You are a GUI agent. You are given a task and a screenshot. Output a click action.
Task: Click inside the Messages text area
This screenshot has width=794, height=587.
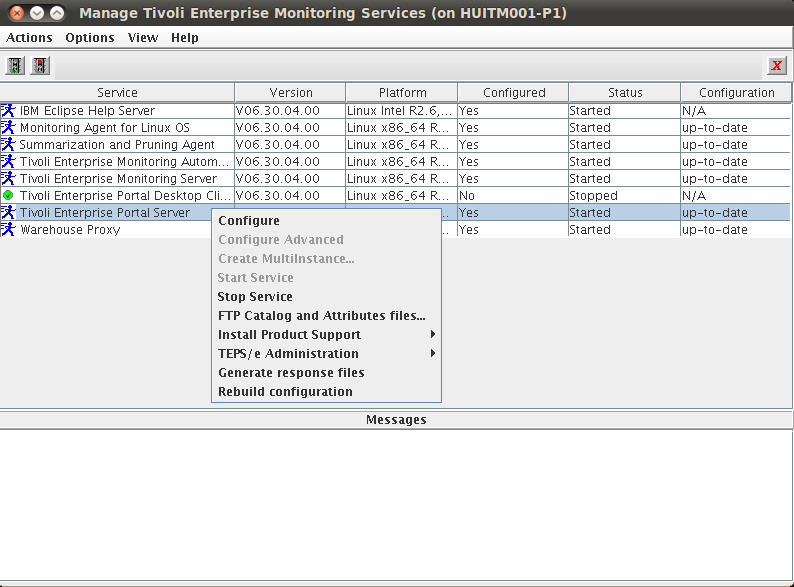tap(396, 505)
